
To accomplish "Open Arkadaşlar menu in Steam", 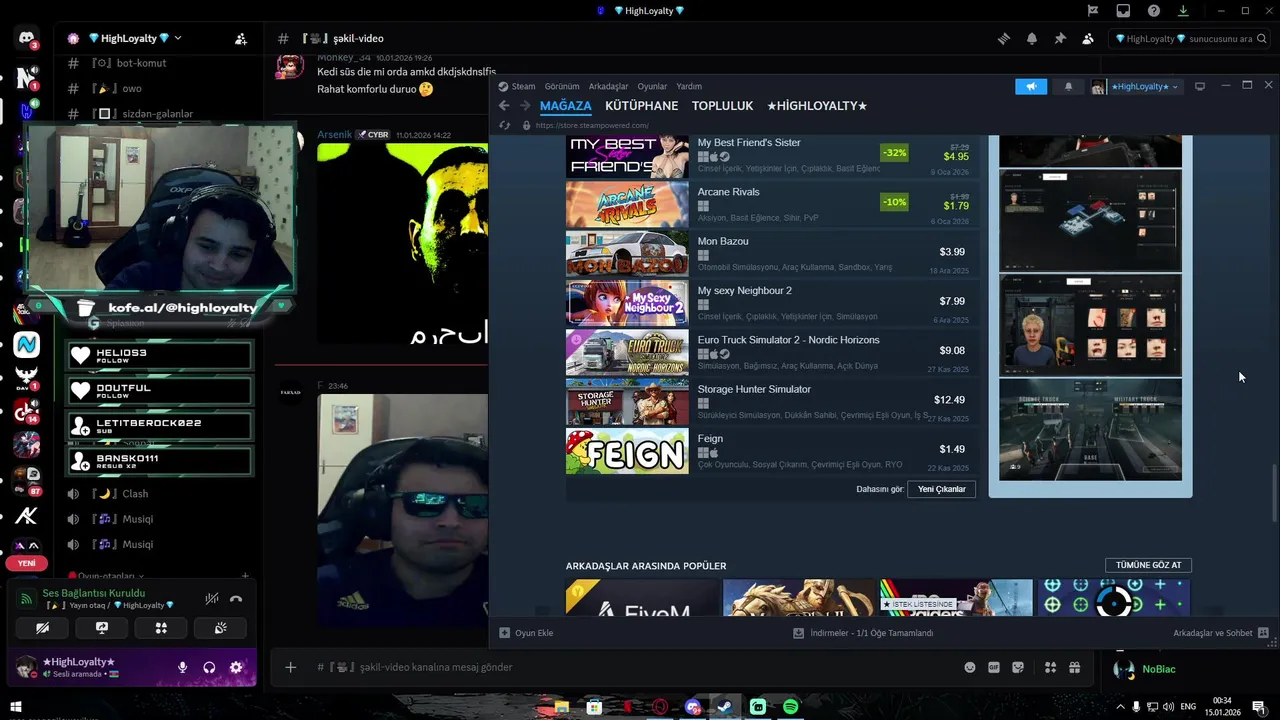I will click(608, 87).
